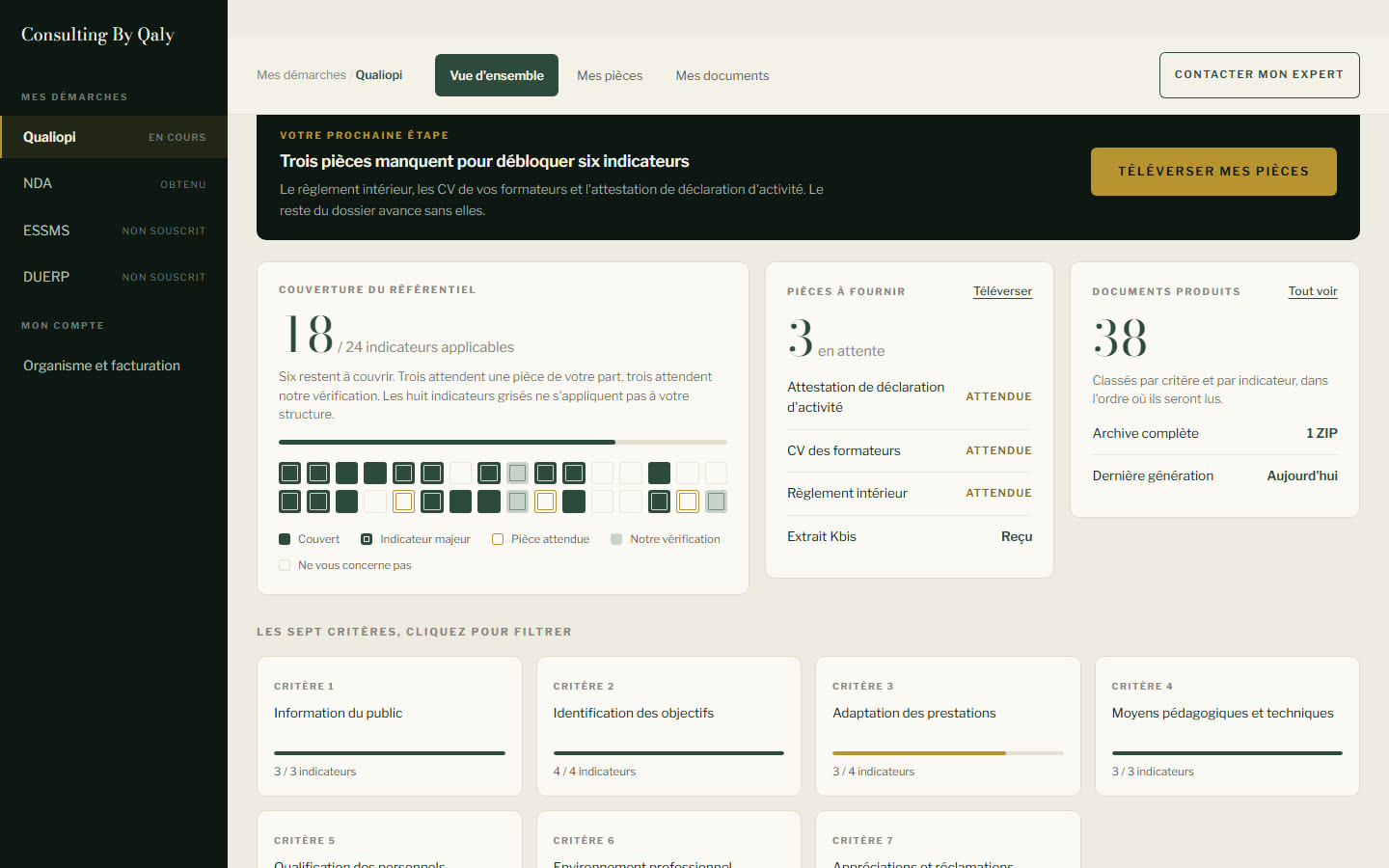Image resolution: width=1389 pixels, height=868 pixels.
Task: Filter by Critère 4 Moyens pédagogiques card
Action: [x=1227, y=726]
